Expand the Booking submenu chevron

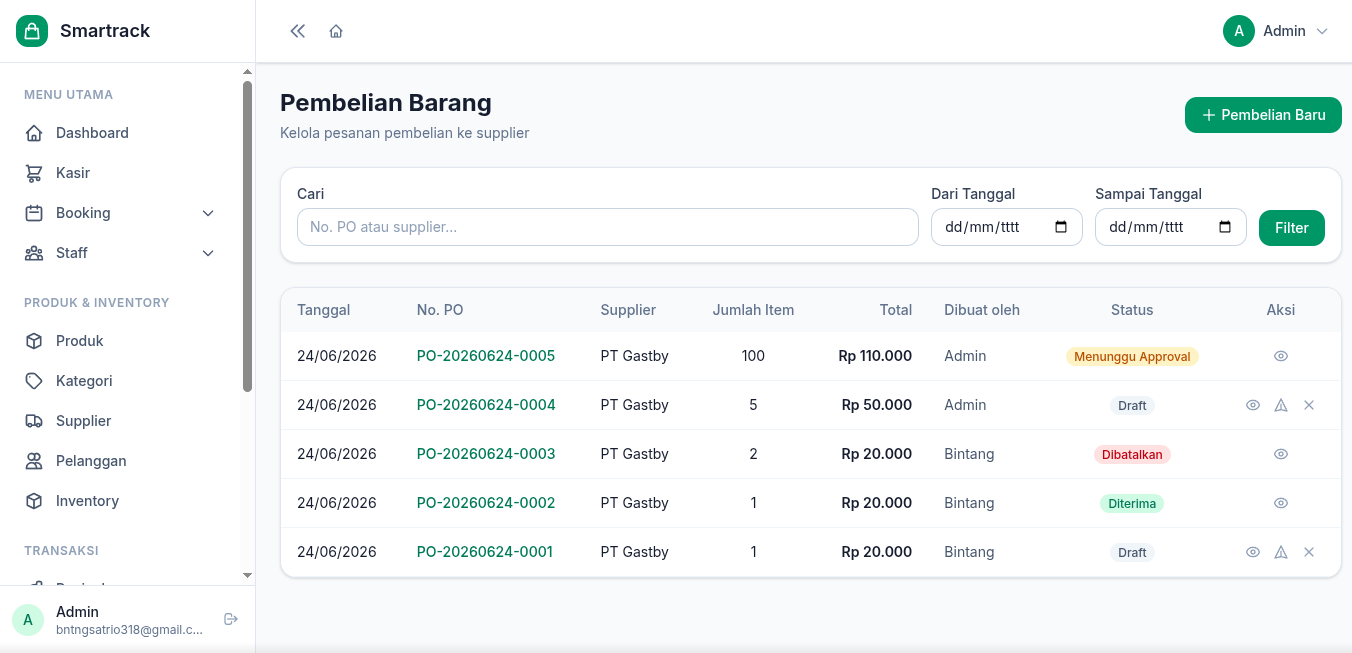208,213
